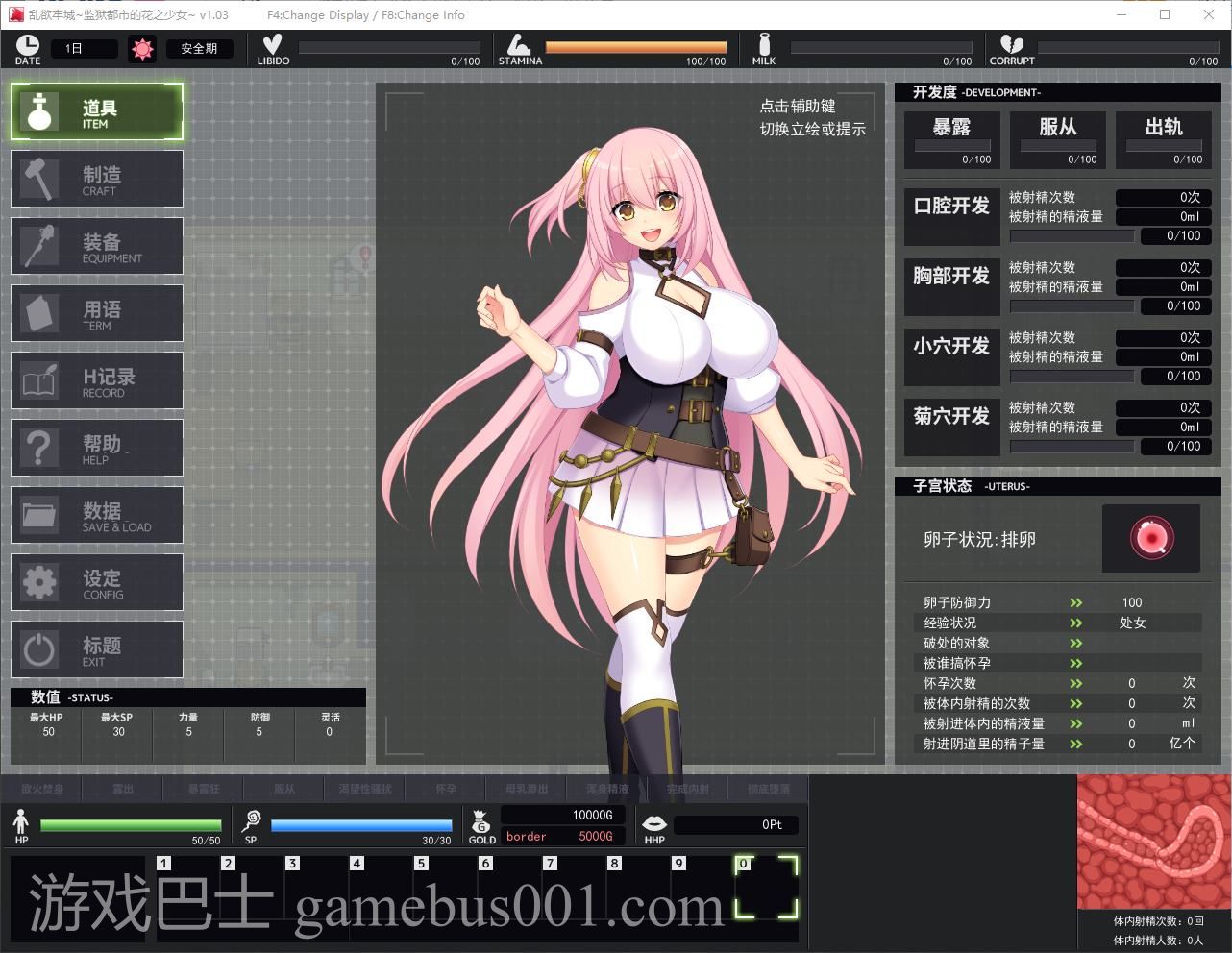The image size is (1232, 953).
Task: Click the STAMINA flexed arm icon
Action: [x=519, y=45]
